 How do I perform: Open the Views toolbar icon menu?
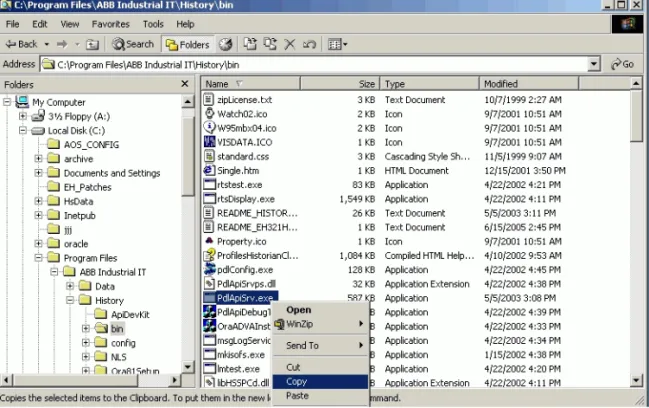coord(337,44)
